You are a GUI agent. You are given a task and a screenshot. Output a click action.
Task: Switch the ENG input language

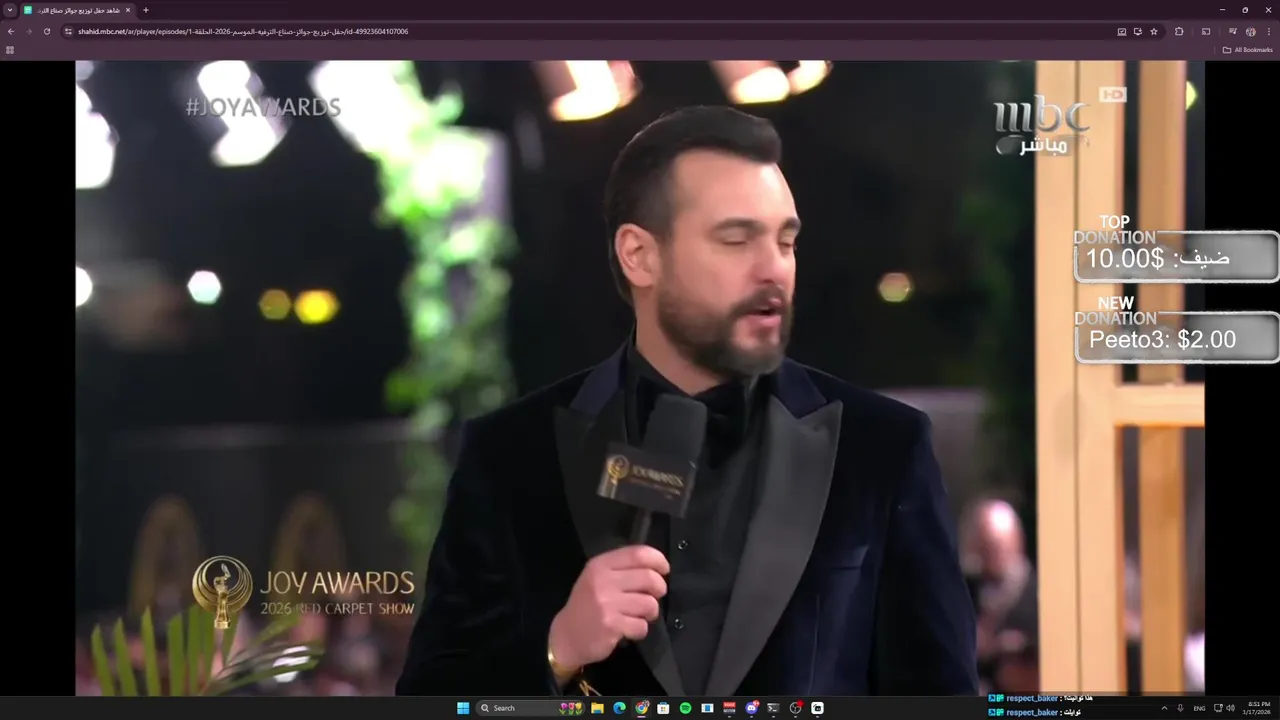[x=1199, y=708]
